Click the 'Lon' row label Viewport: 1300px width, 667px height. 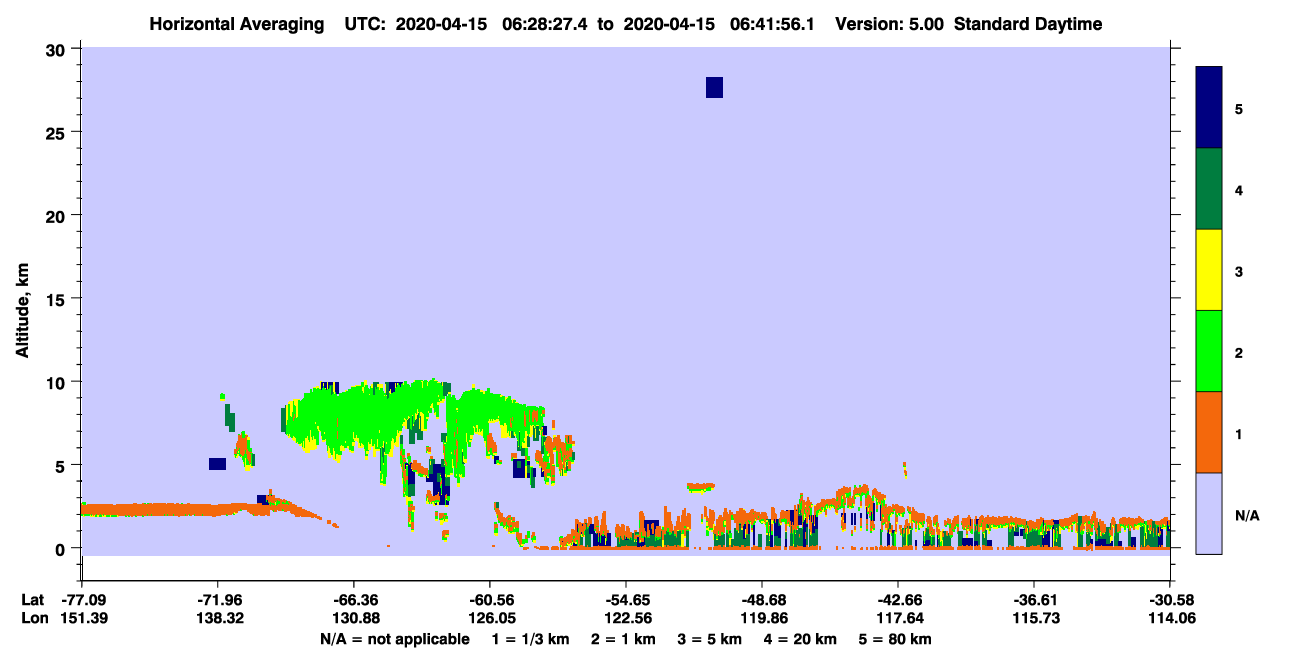click(34, 619)
